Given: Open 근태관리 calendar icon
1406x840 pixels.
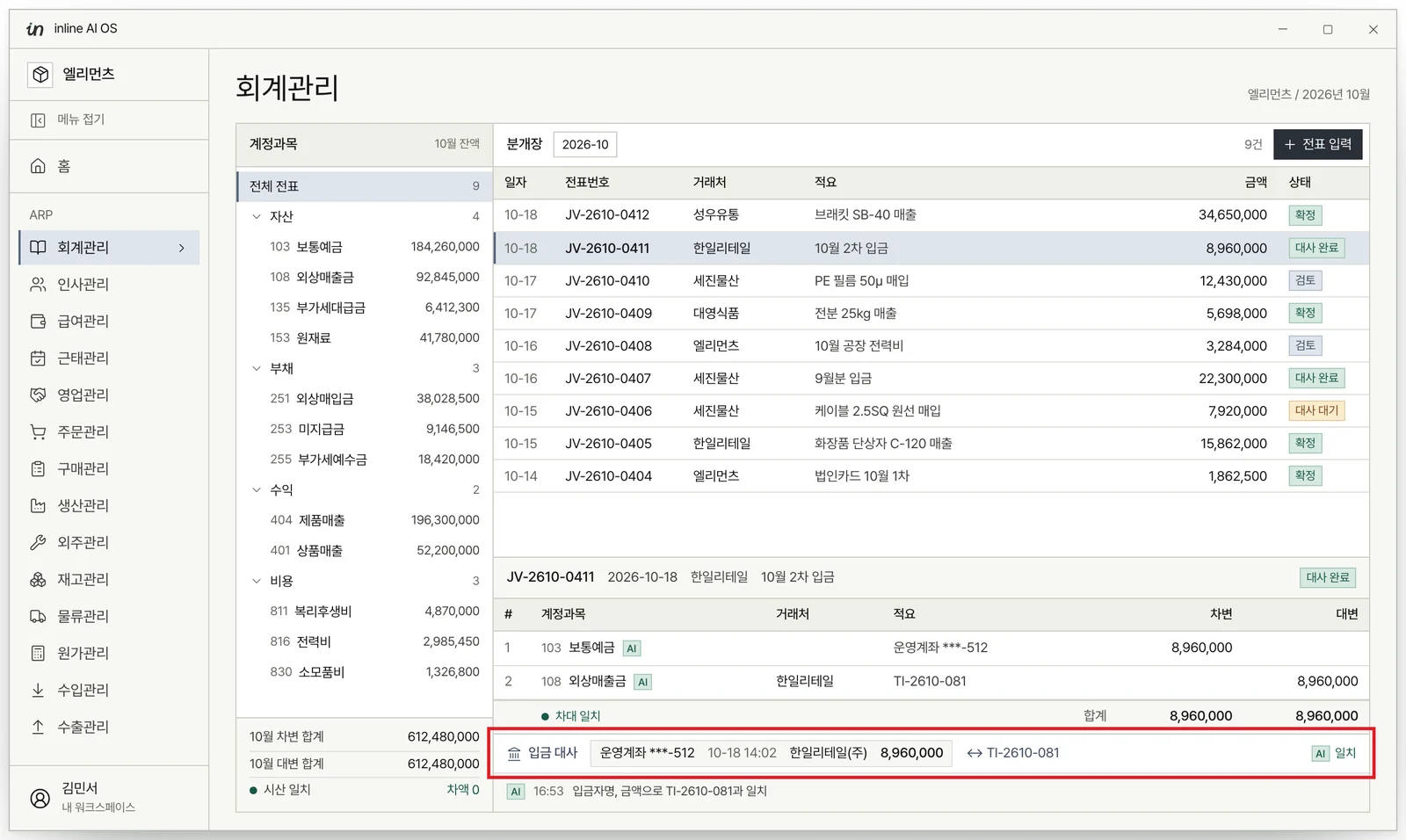Looking at the screenshot, I should [38, 358].
